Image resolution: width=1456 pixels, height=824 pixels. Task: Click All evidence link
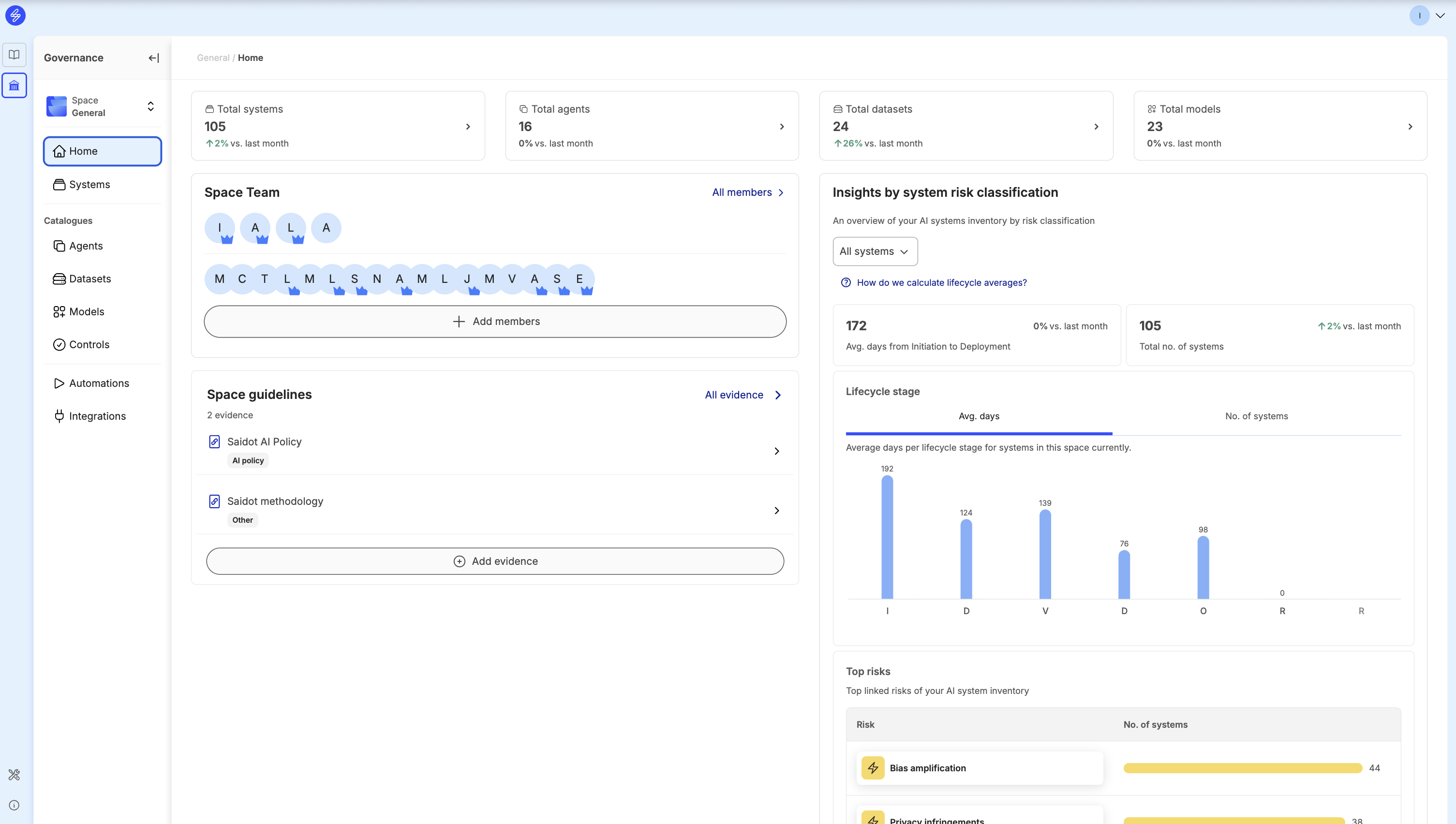(743, 395)
